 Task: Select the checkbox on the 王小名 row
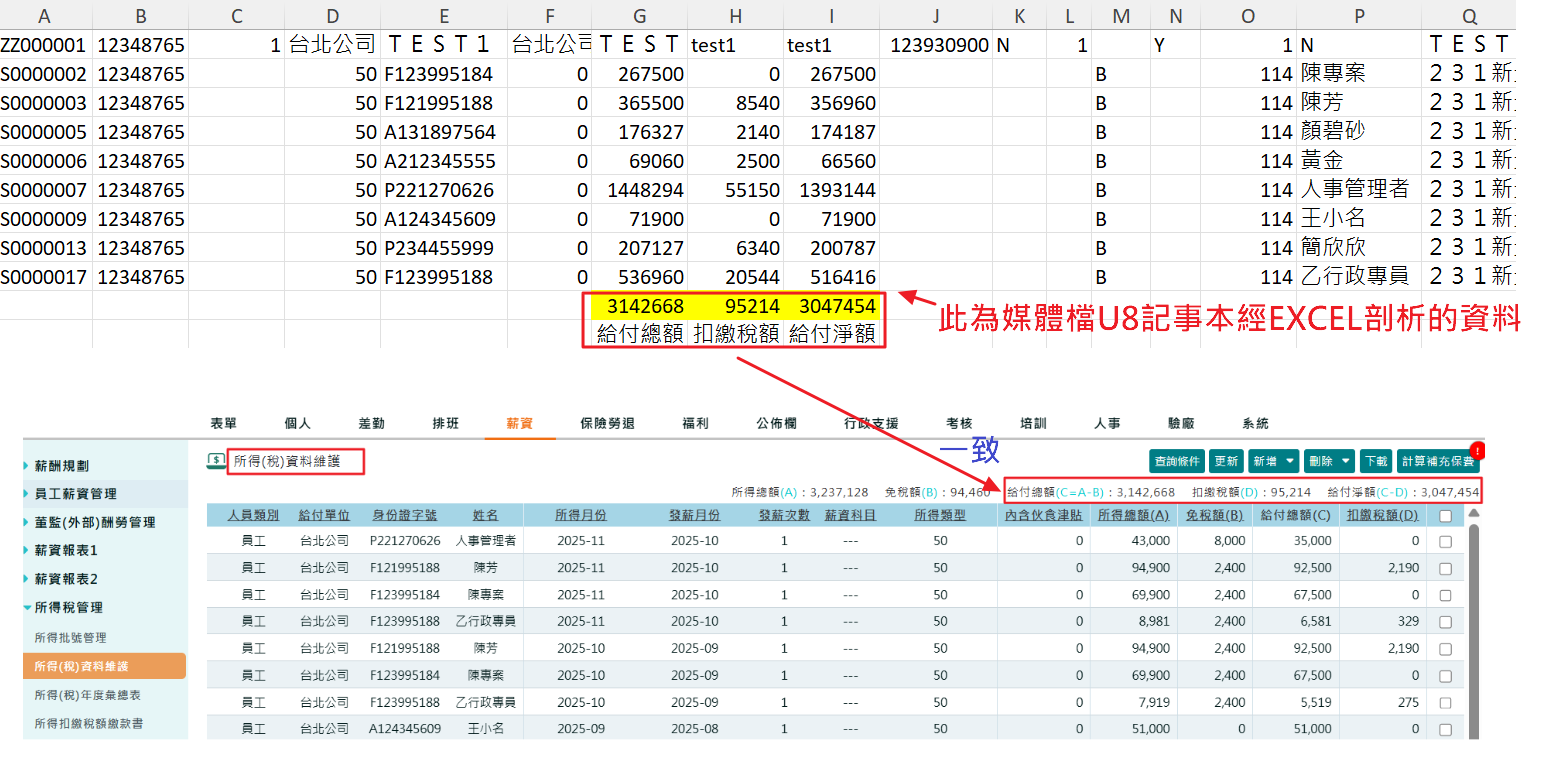1445,730
